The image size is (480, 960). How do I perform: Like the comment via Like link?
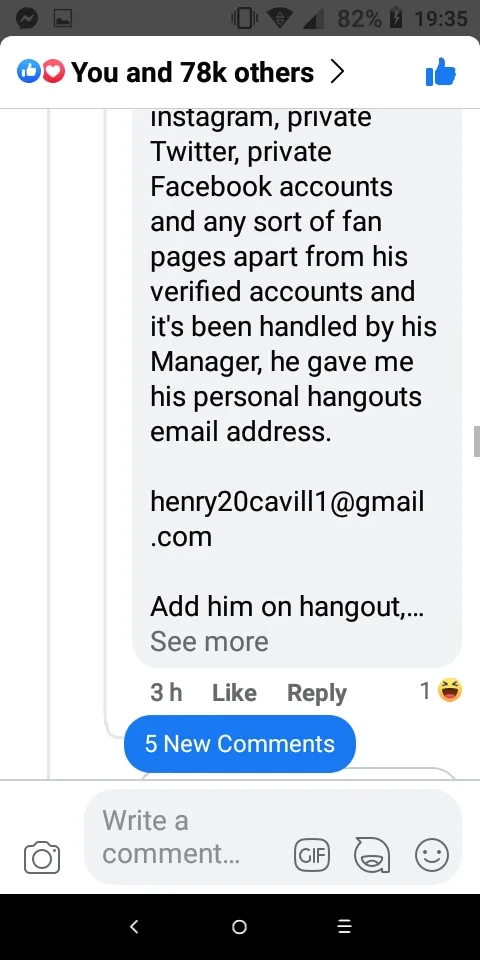234,692
